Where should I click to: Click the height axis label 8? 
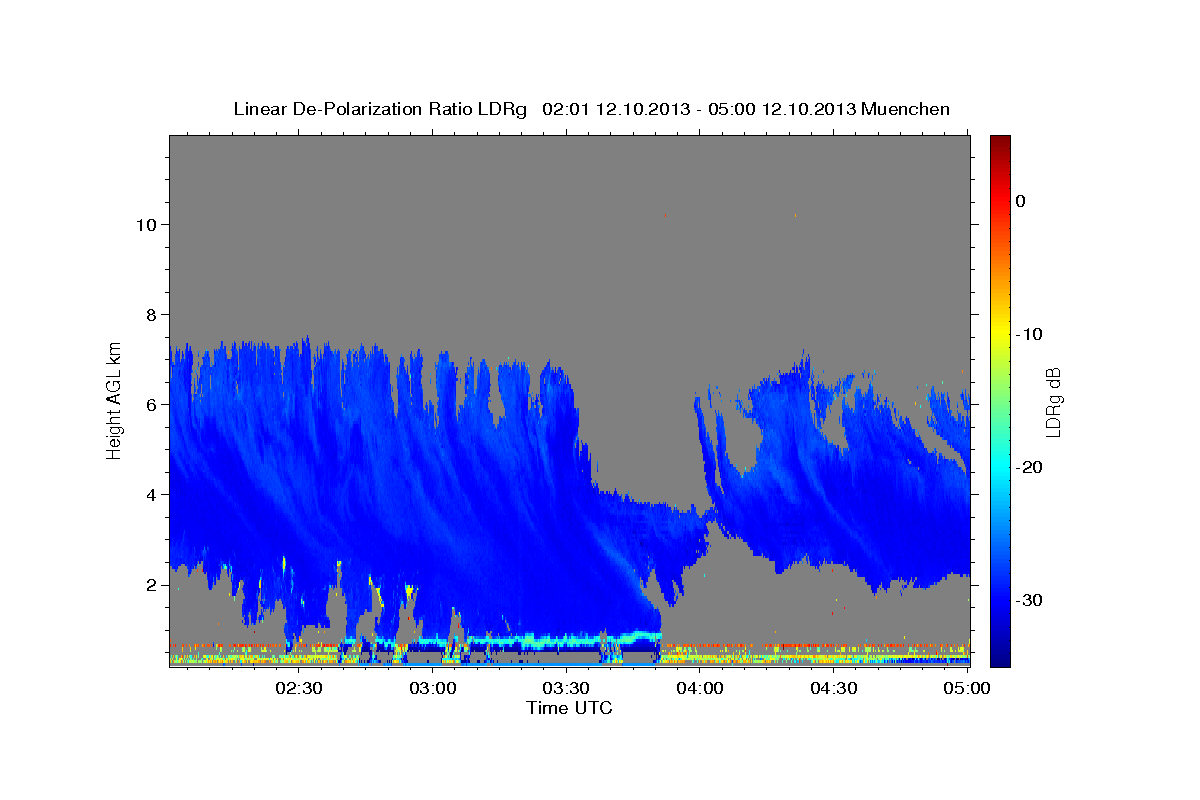click(x=149, y=314)
